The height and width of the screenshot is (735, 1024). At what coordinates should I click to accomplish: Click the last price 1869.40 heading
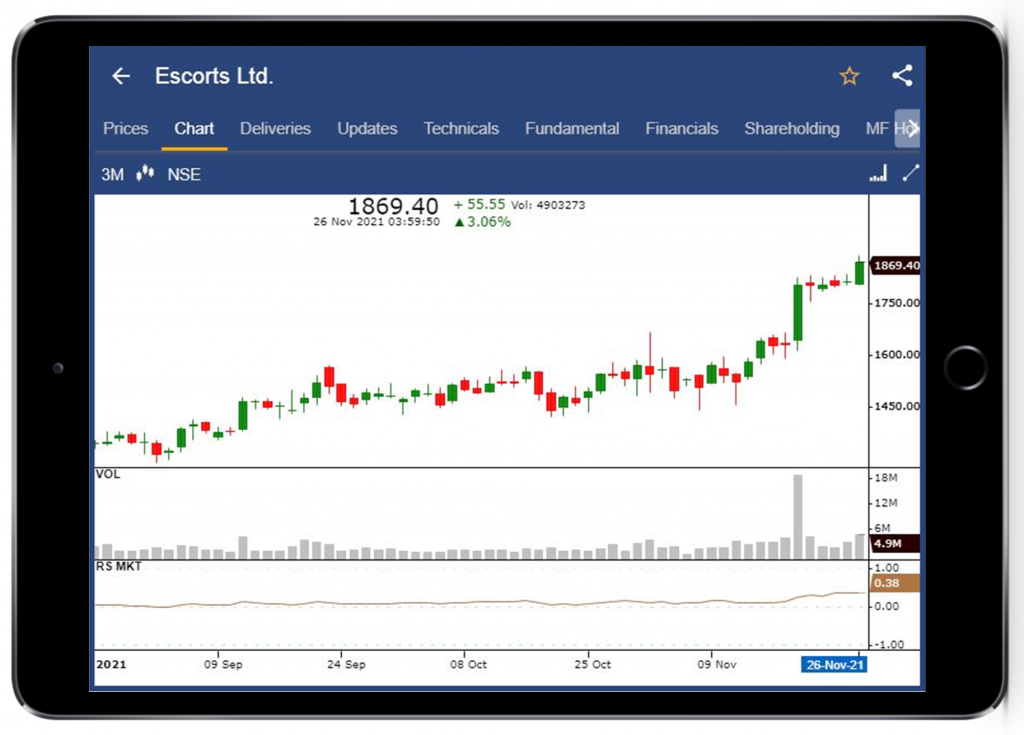click(393, 206)
